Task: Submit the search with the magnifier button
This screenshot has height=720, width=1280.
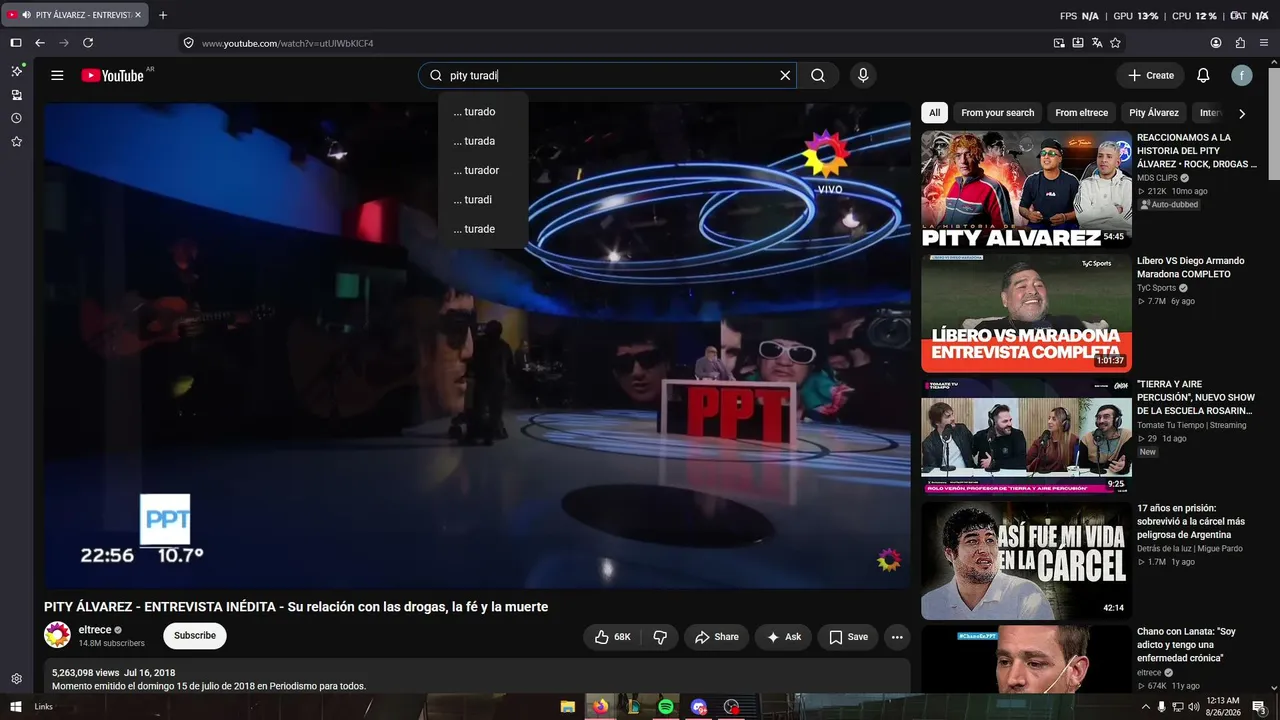Action: pyautogui.click(x=818, y=75)
